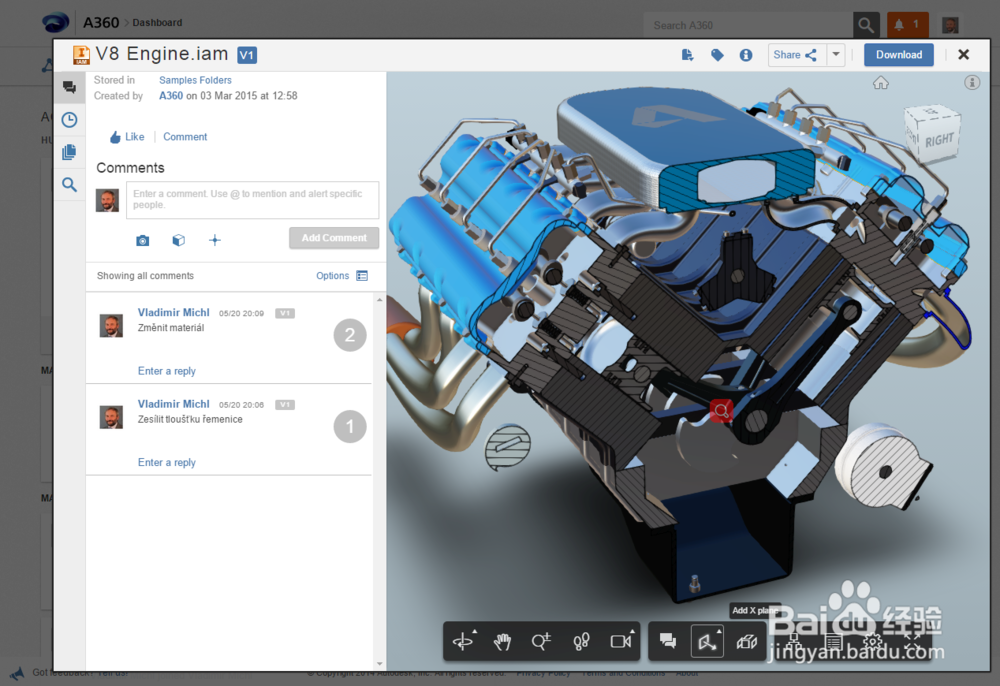Screen dimensions: 1000x686
Task: Select comment marker number 2
Action: click(350, 335)
